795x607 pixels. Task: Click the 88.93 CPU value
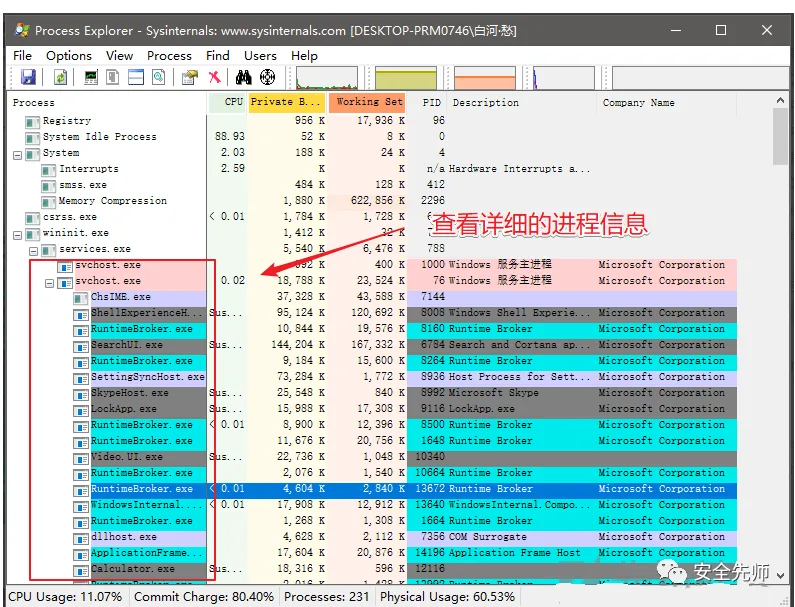click(x=230, y=136)
